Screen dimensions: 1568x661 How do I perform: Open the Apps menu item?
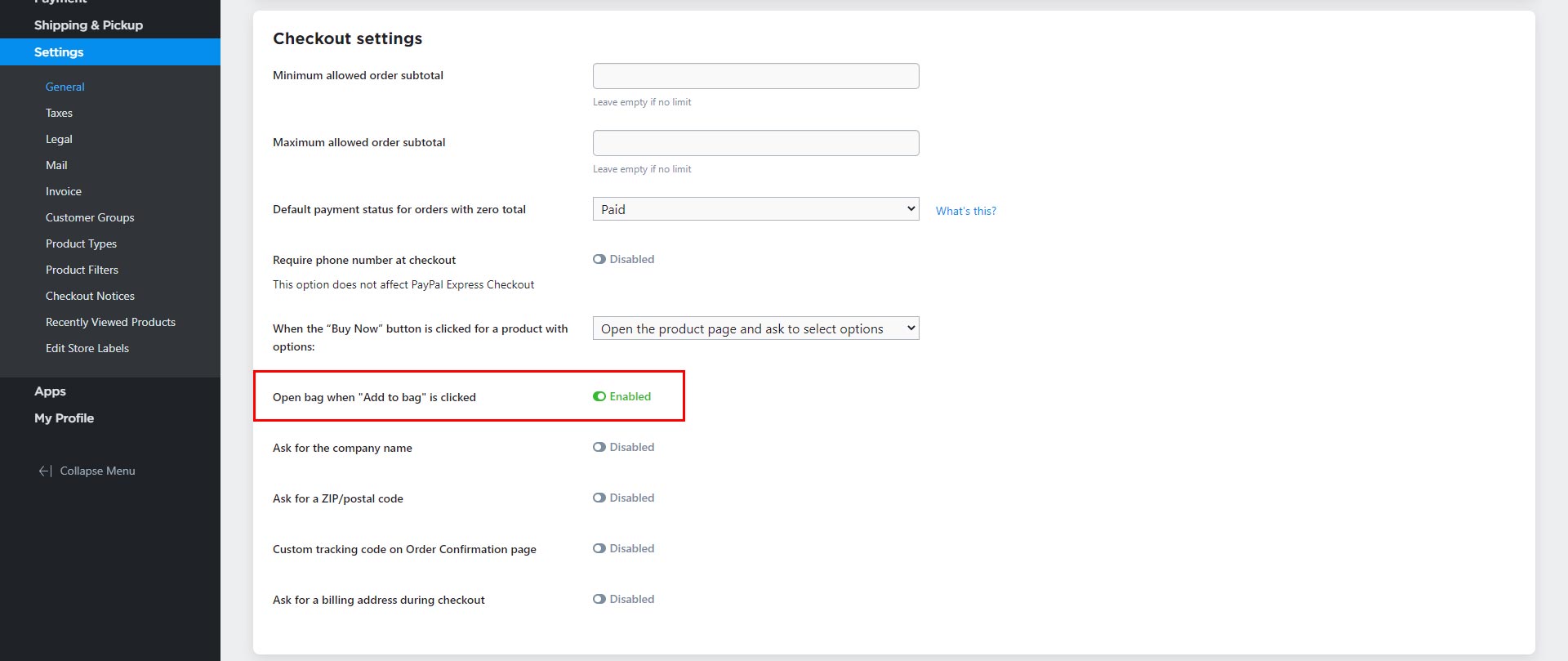pyautogui.click(x=50, y=391)
